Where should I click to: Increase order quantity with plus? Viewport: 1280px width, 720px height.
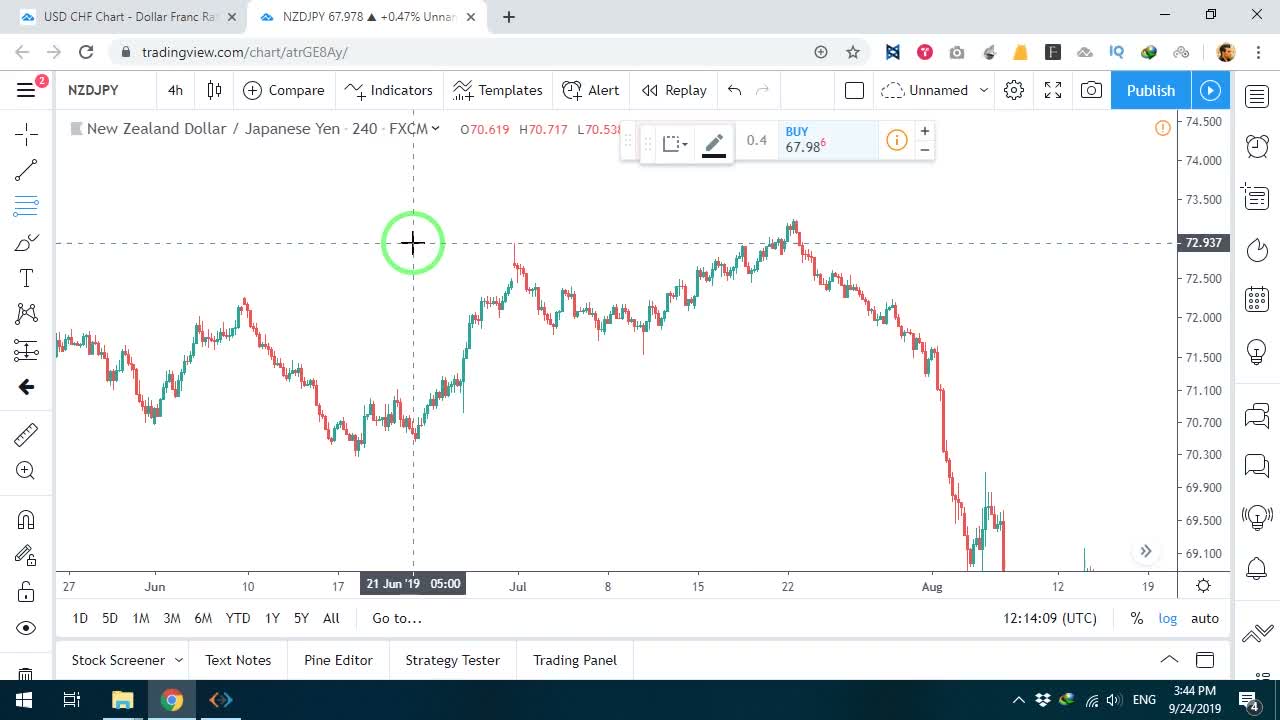pos(925,131)
